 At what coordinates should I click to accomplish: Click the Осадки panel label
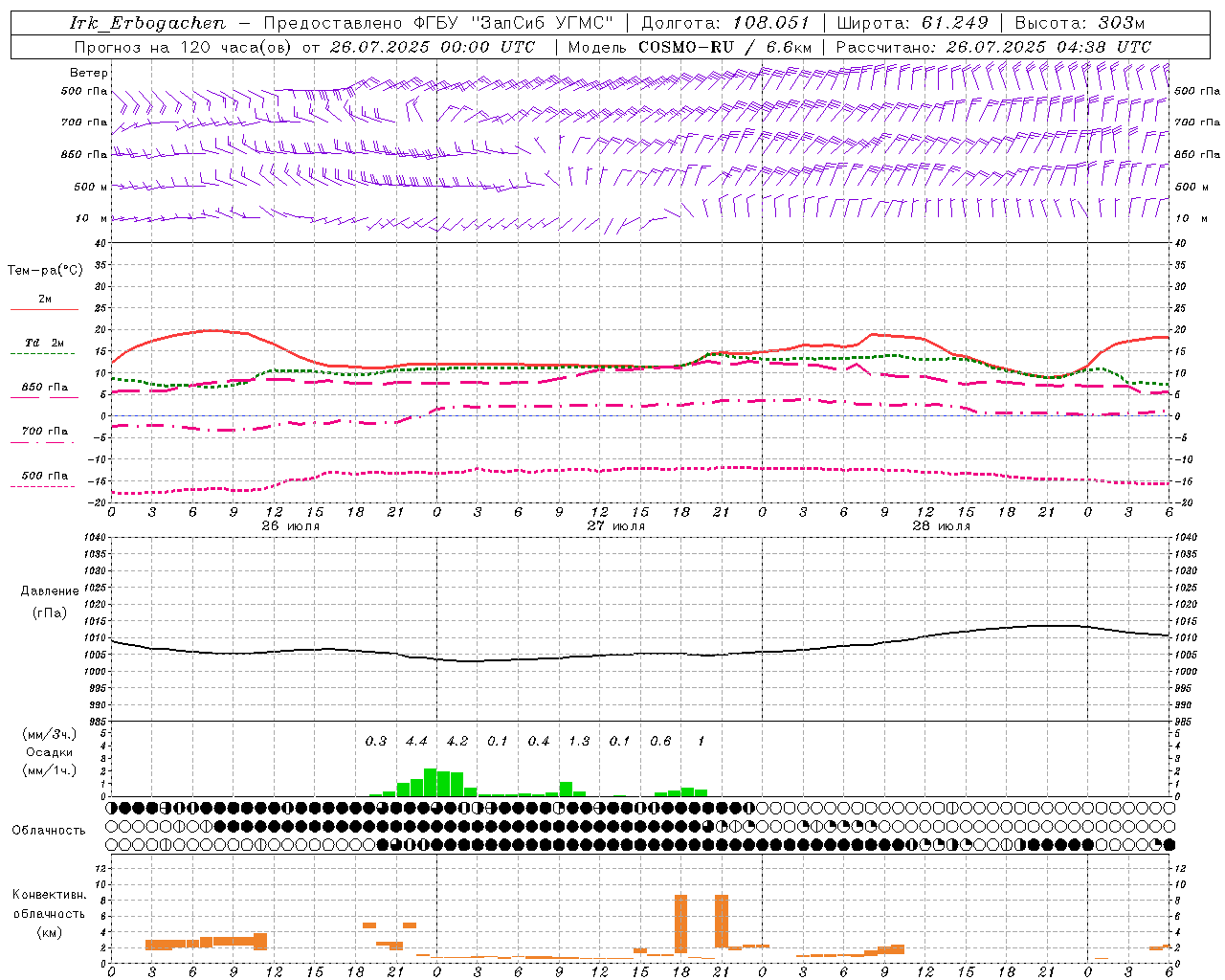click(x=50, y=752)
